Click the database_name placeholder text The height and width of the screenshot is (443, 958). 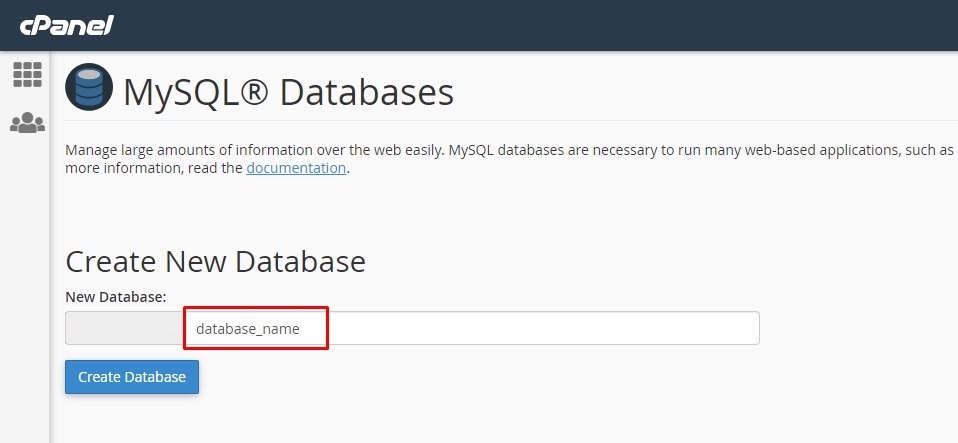[247, 328]
